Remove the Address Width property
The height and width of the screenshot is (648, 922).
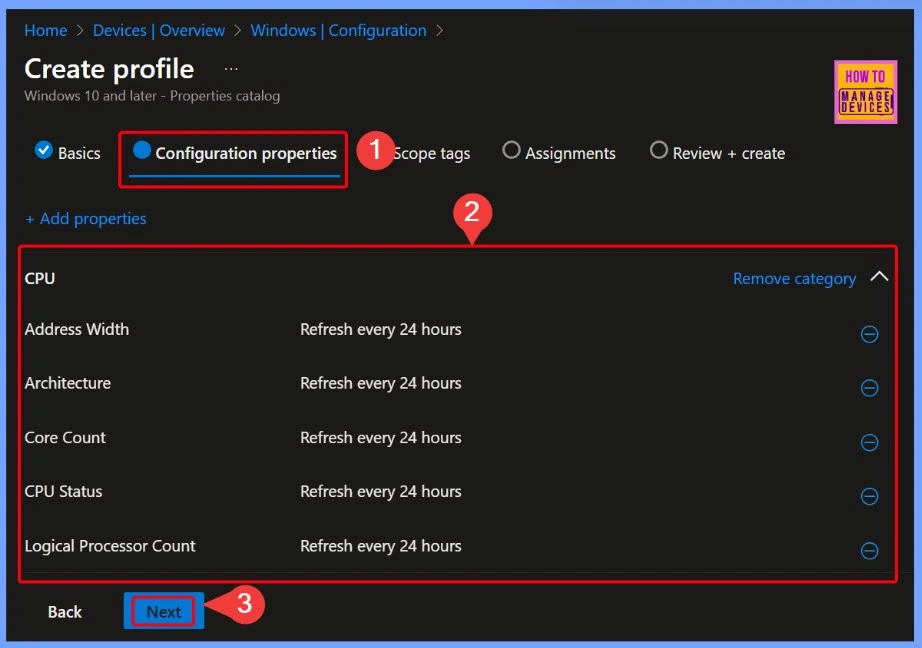(x=869, y=334)
